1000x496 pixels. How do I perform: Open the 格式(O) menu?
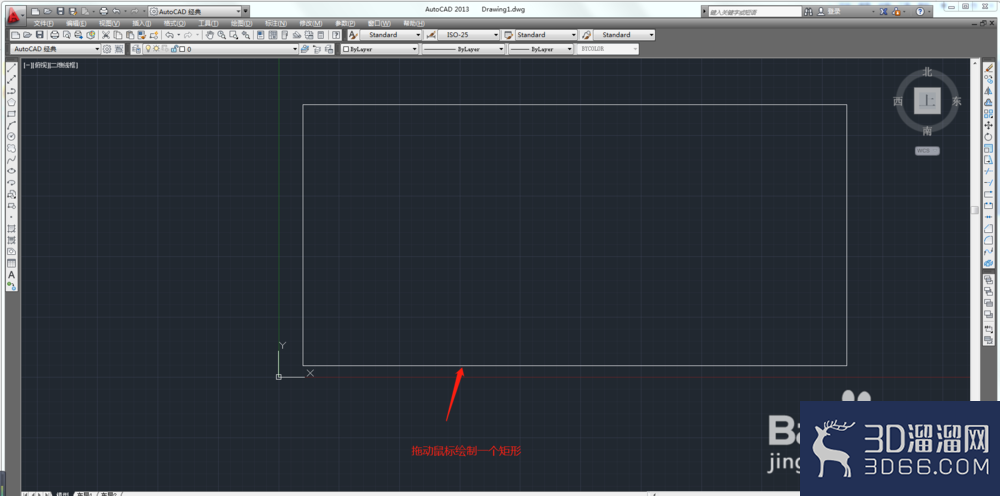(x=175, y=24)
